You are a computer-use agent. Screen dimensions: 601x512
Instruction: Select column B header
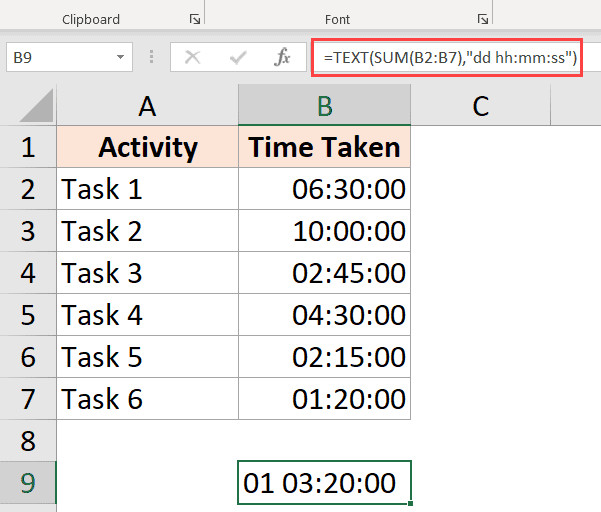[x=324, y=106]
